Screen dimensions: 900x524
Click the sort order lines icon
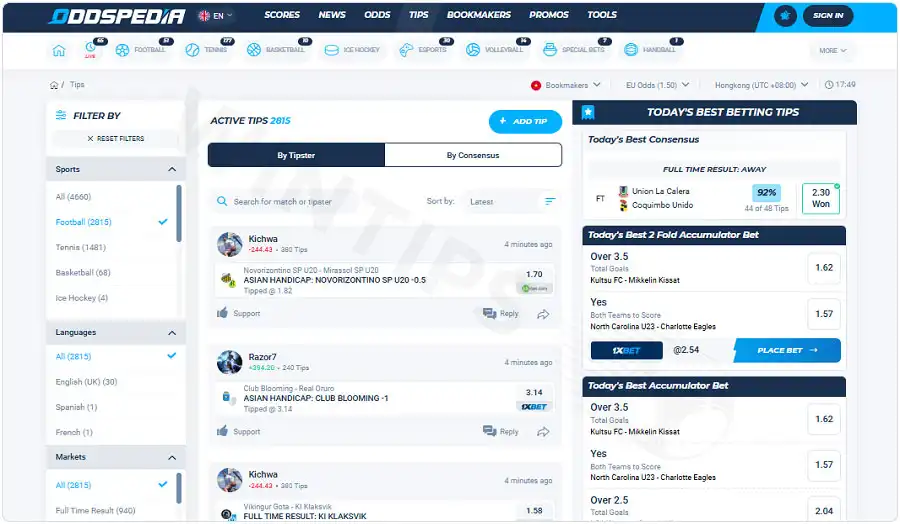(550, 201)
